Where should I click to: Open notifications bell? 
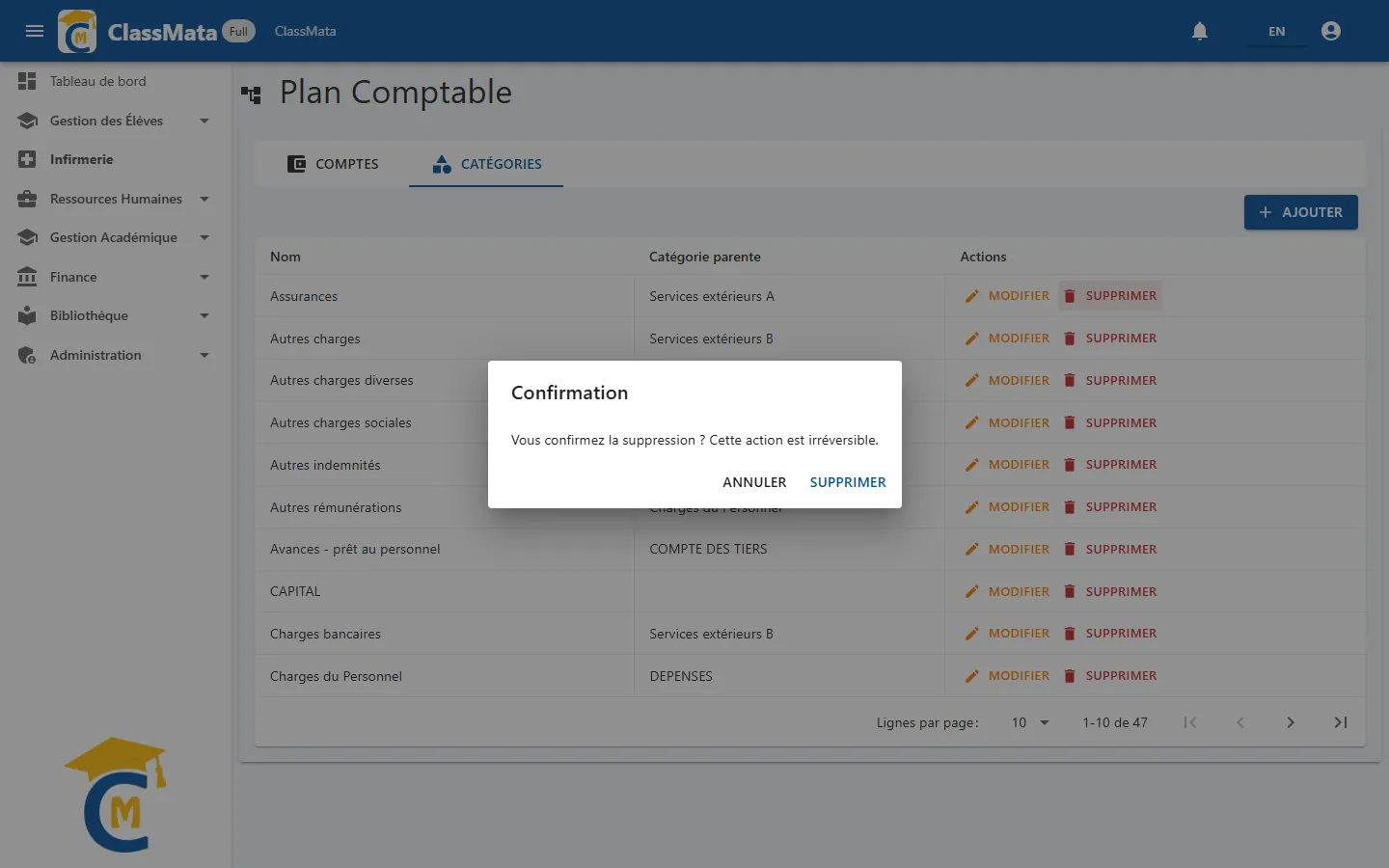coord(1200,31)
